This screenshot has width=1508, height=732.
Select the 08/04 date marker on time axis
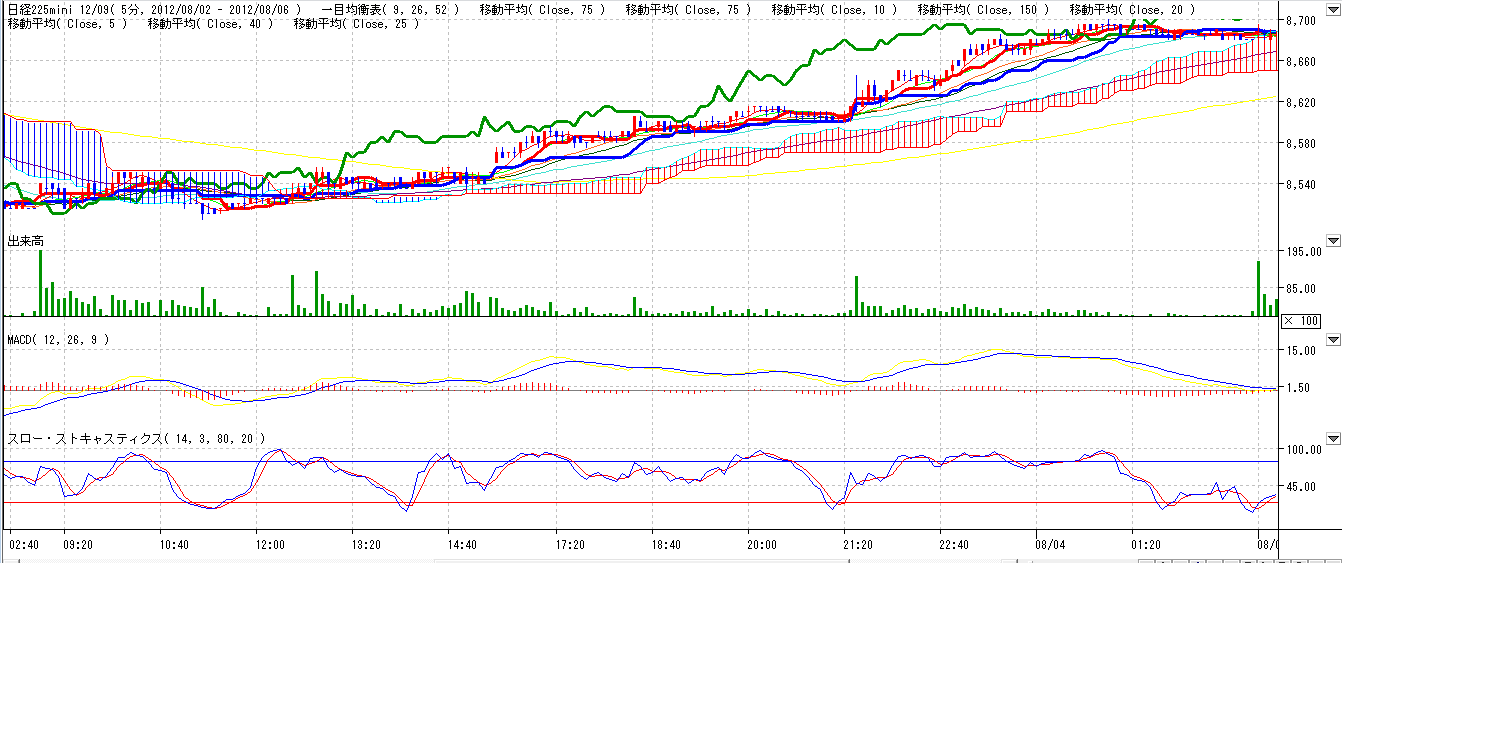1050,545
